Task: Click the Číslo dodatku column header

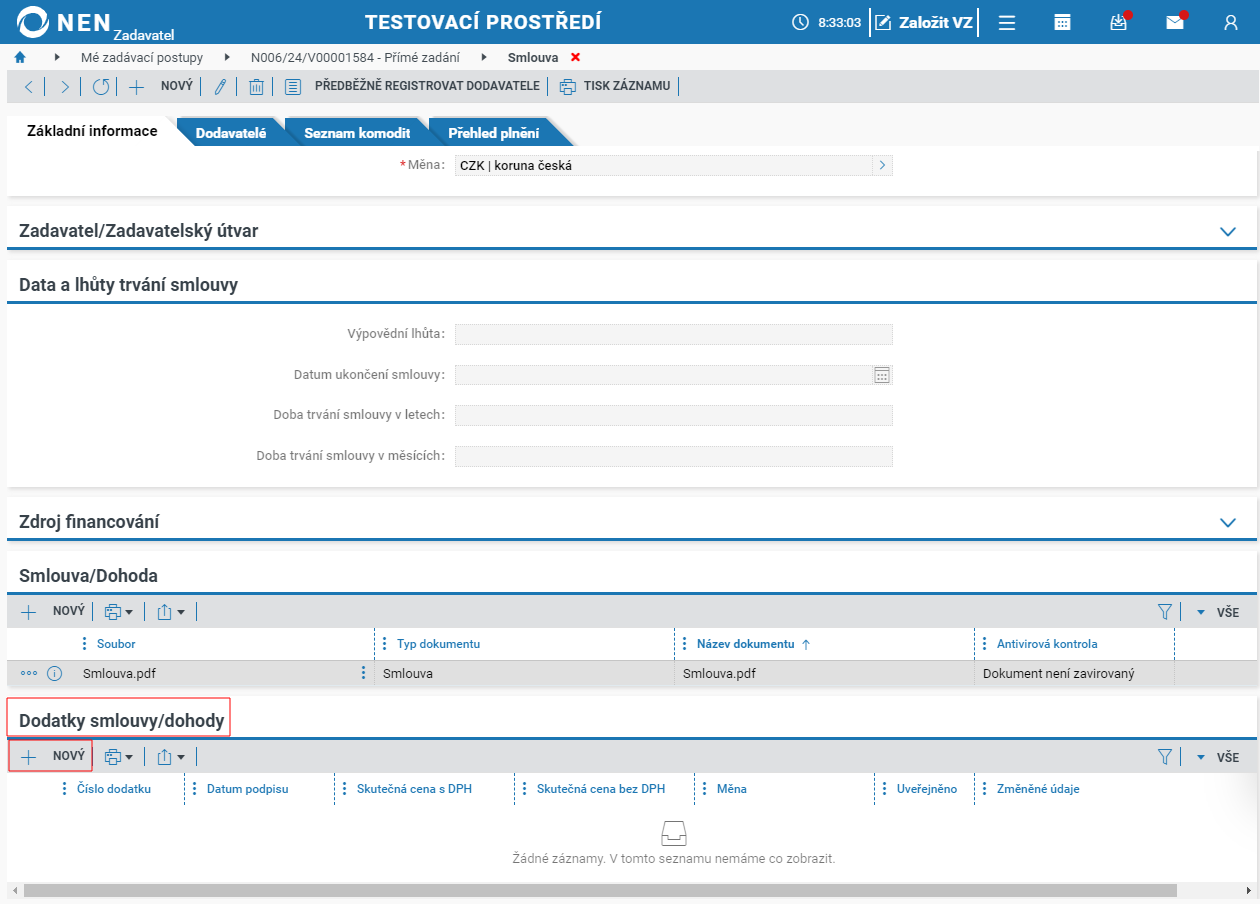Action: [114, 789]
